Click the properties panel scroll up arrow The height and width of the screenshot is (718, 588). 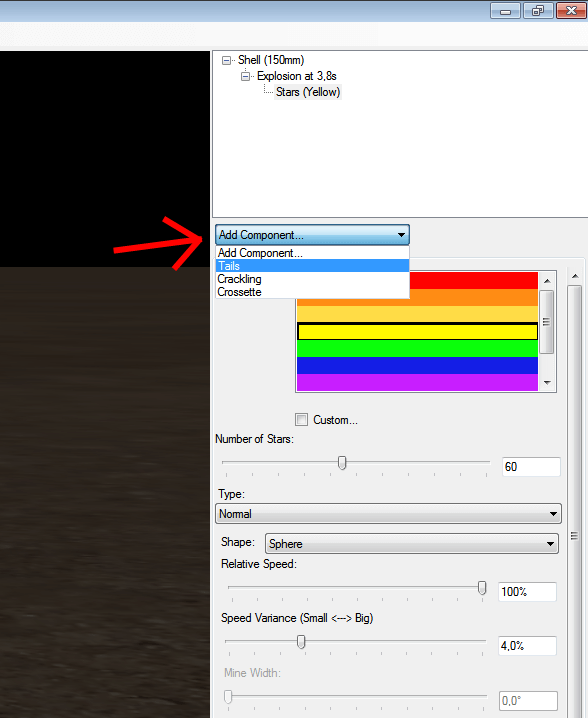tap(575, 276)
